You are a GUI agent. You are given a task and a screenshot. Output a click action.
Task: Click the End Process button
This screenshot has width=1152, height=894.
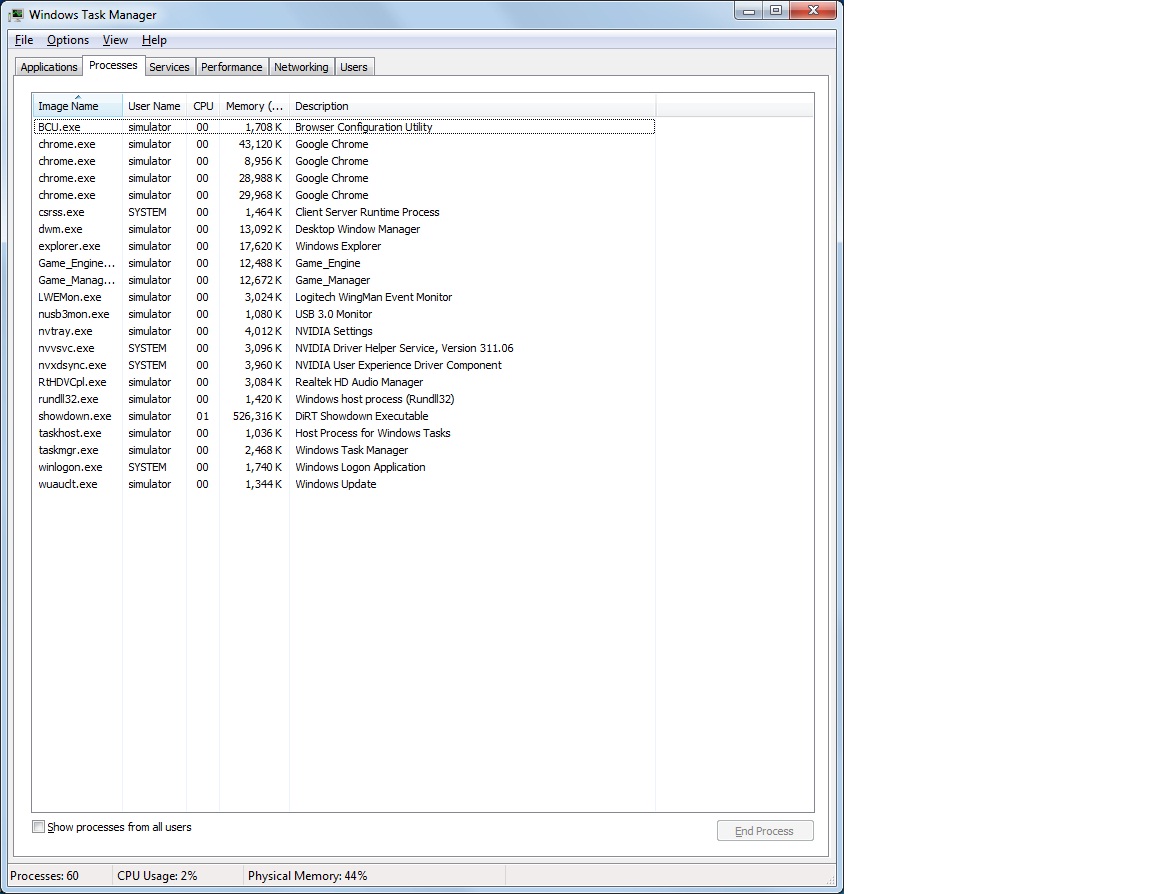(765, 831)
